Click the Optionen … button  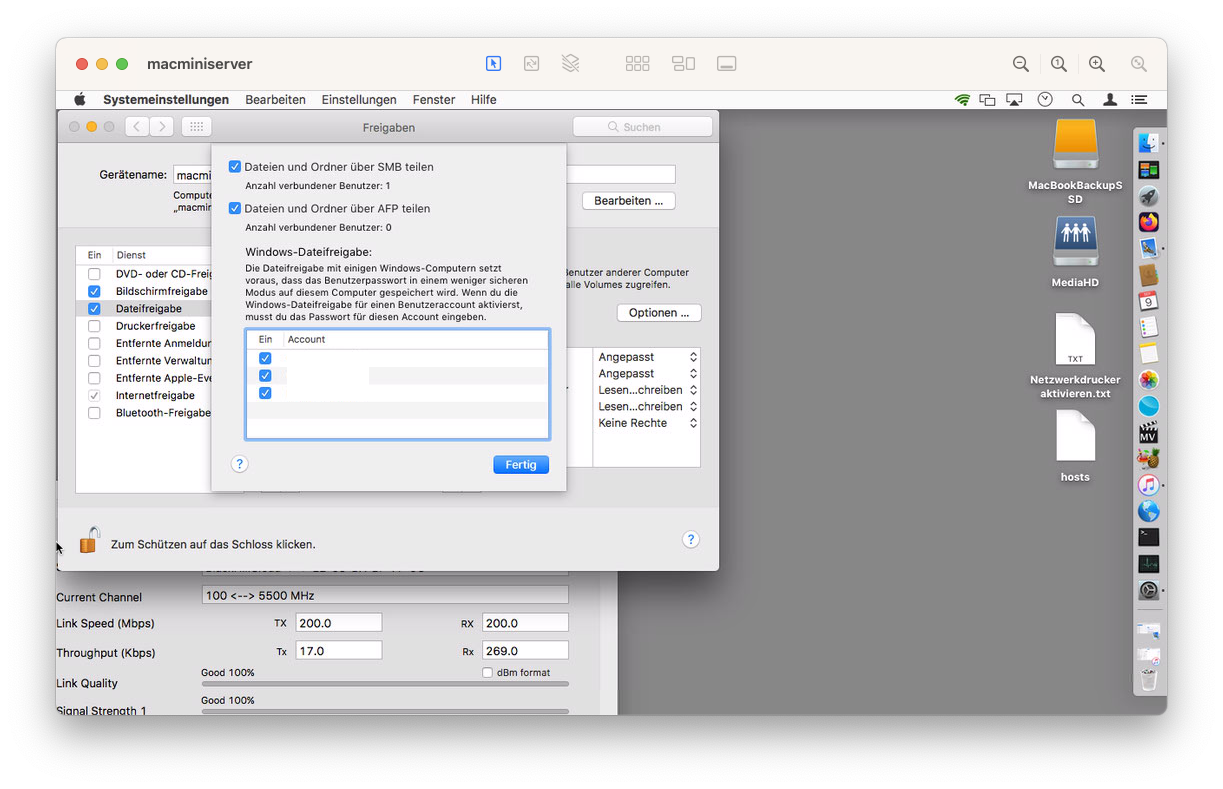click(x=658, y=313)
